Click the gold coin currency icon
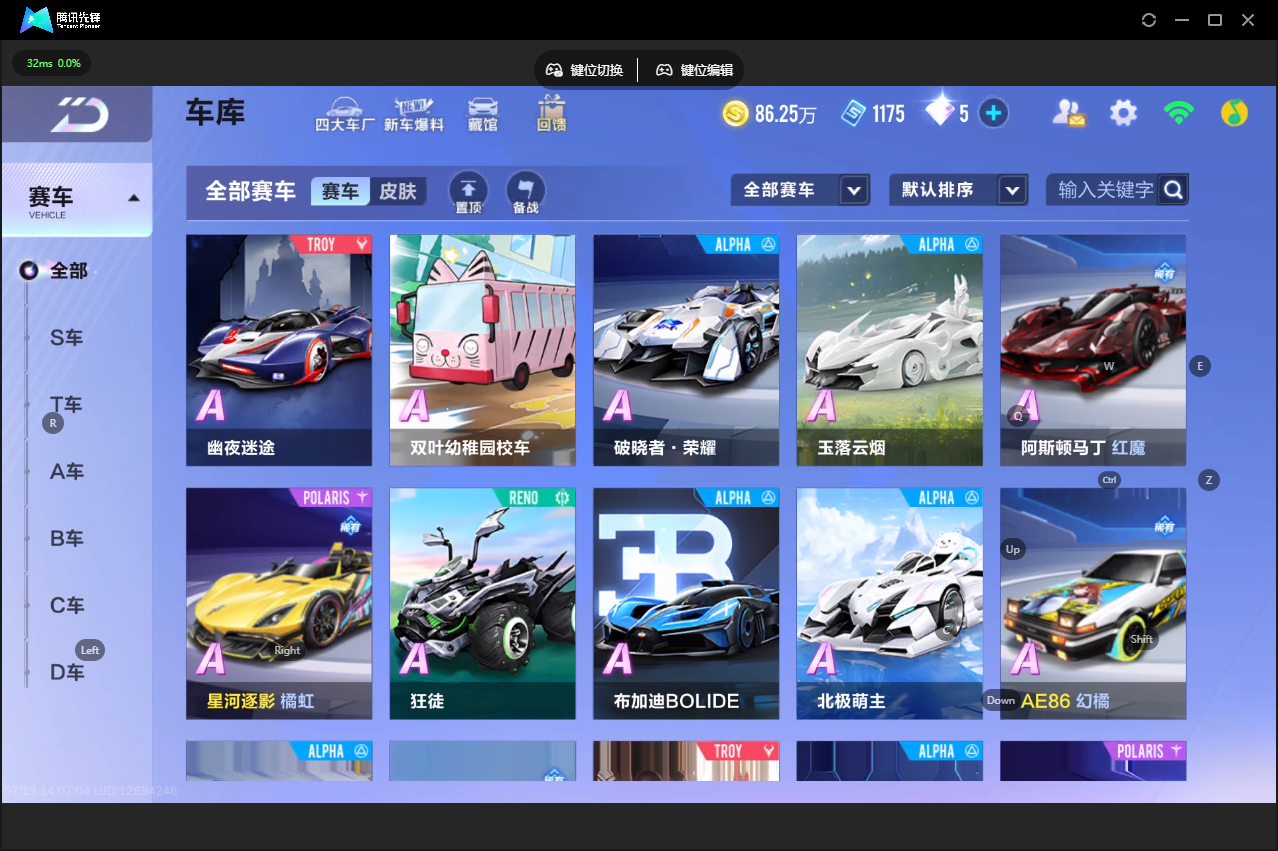 coord(736,113)
